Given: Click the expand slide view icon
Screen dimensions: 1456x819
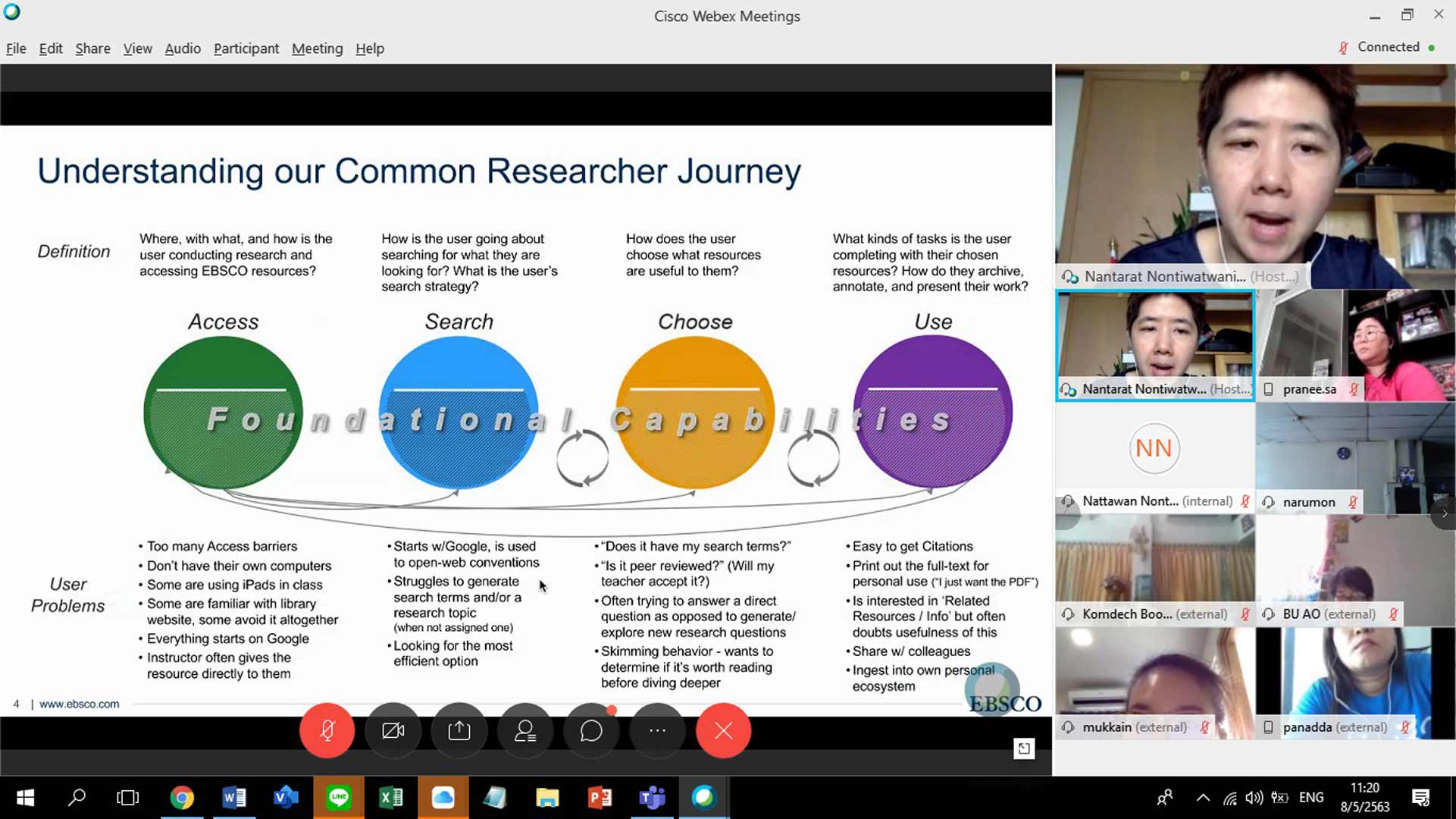Looking at the screenshot, I should tap(1024, 748).
